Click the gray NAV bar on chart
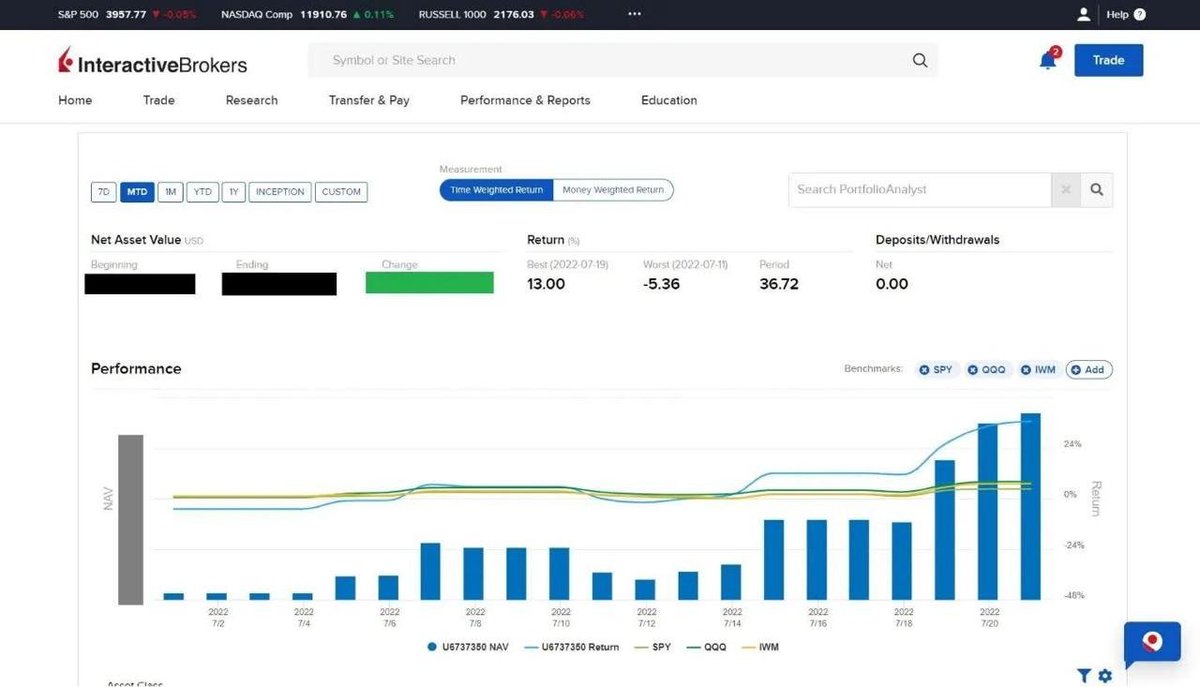1200x687 pixels. (x=131, y=519)
